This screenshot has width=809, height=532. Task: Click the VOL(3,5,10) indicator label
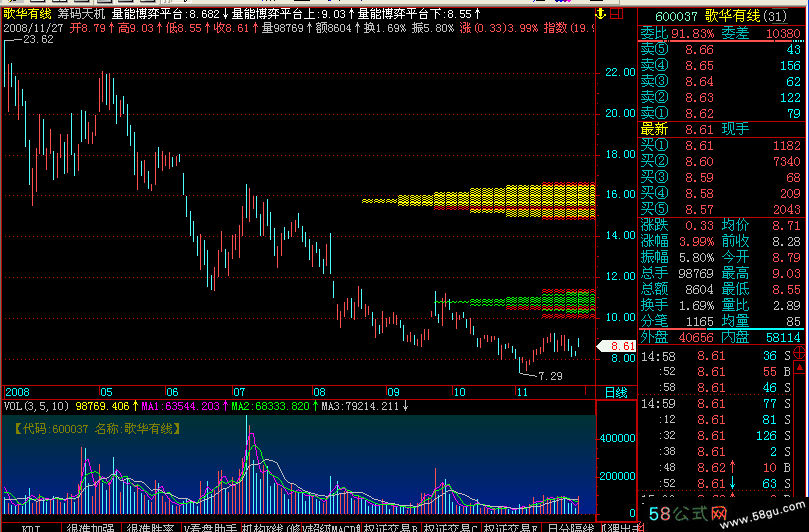[36, 406]
